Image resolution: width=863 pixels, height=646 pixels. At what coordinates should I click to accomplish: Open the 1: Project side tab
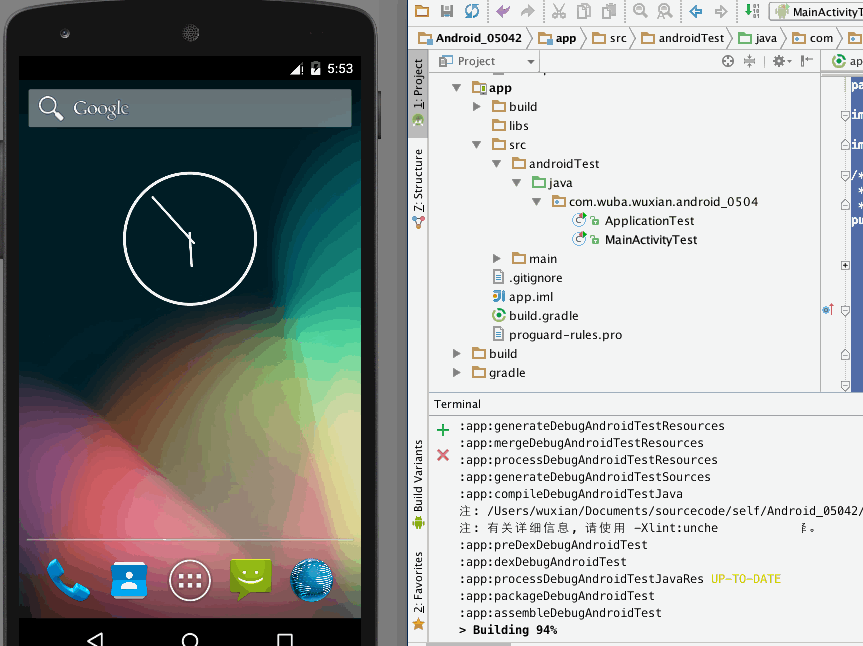pyautogui.click(x=418, y=92)
